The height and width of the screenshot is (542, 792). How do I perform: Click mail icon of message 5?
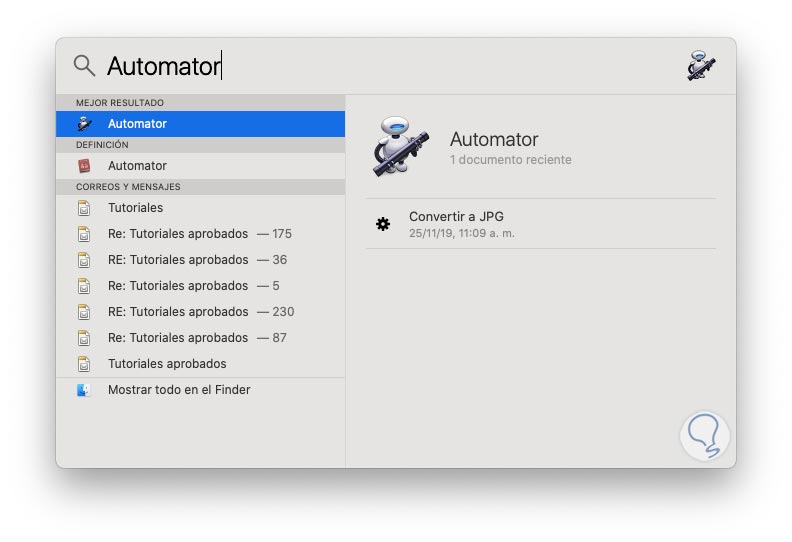84,286
